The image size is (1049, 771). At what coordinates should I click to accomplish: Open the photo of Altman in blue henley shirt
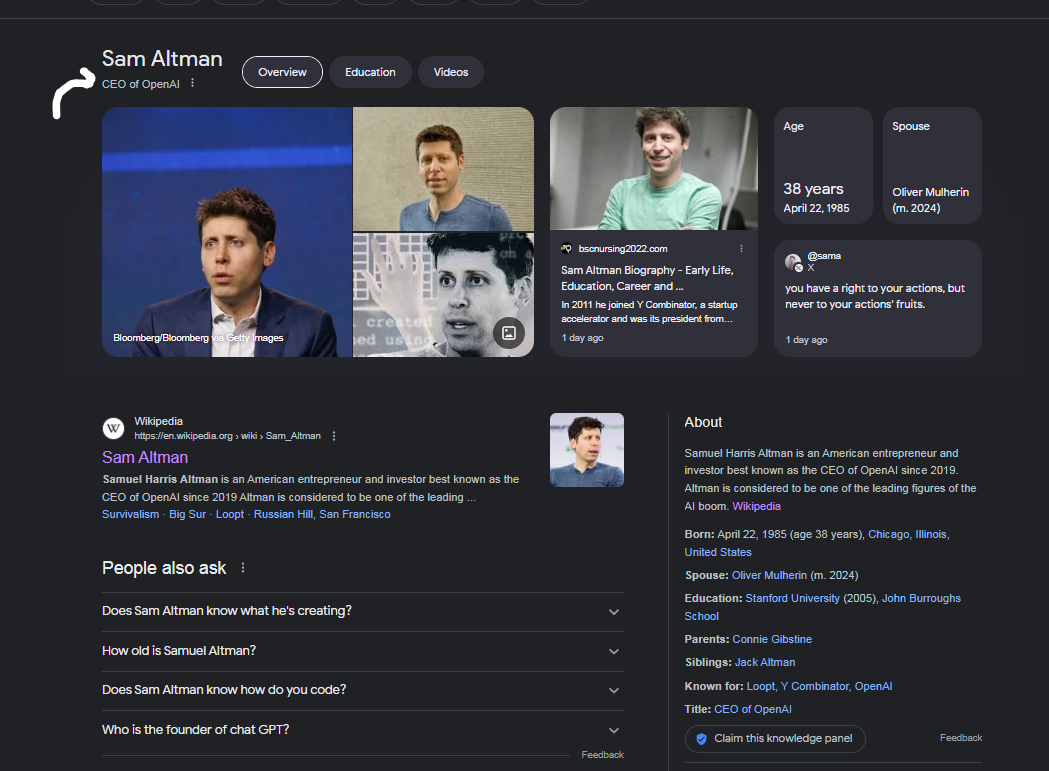coord(443,169)
